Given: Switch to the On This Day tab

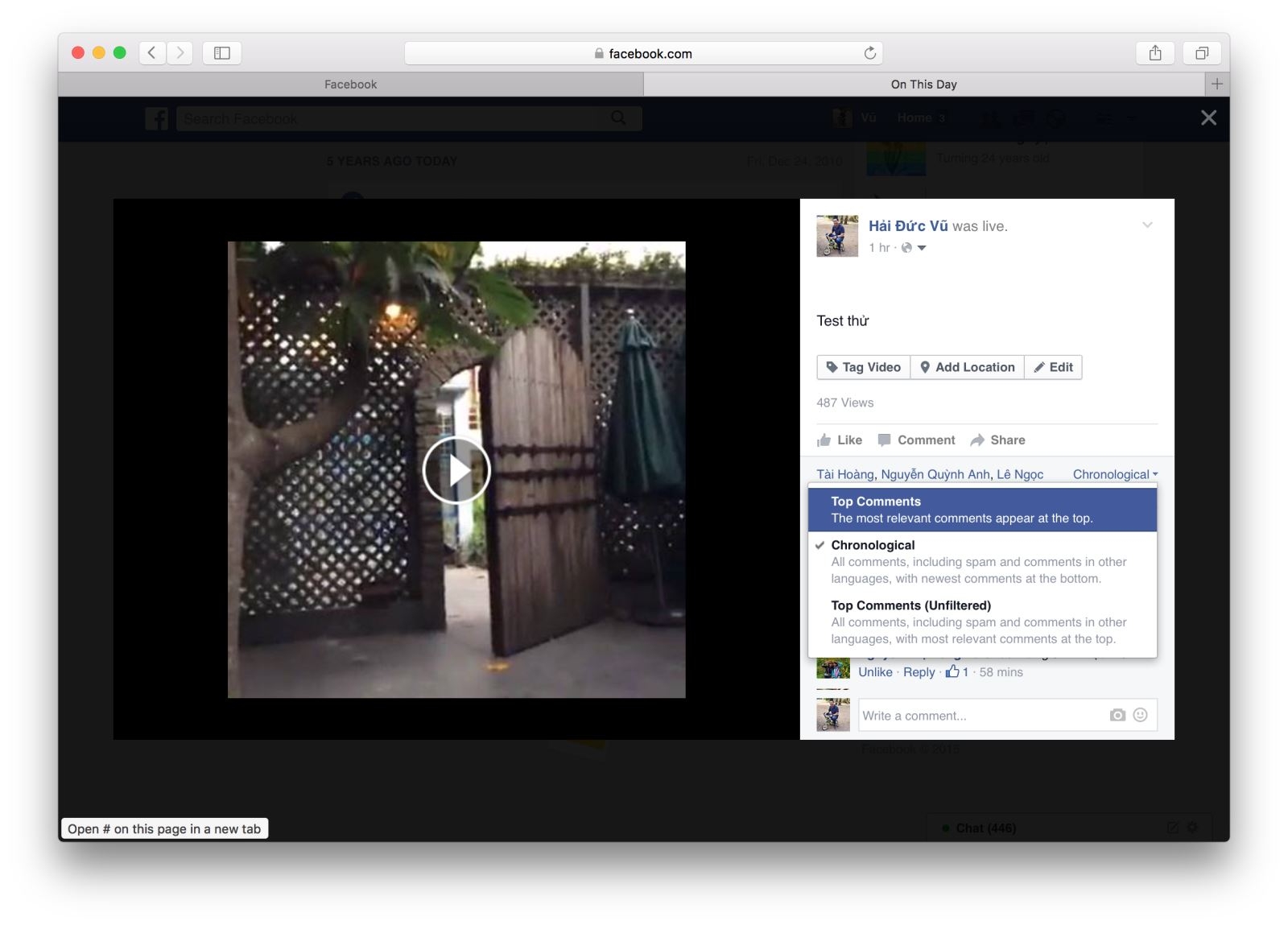Looking at the screenshot, I should [x=924, y=84].
